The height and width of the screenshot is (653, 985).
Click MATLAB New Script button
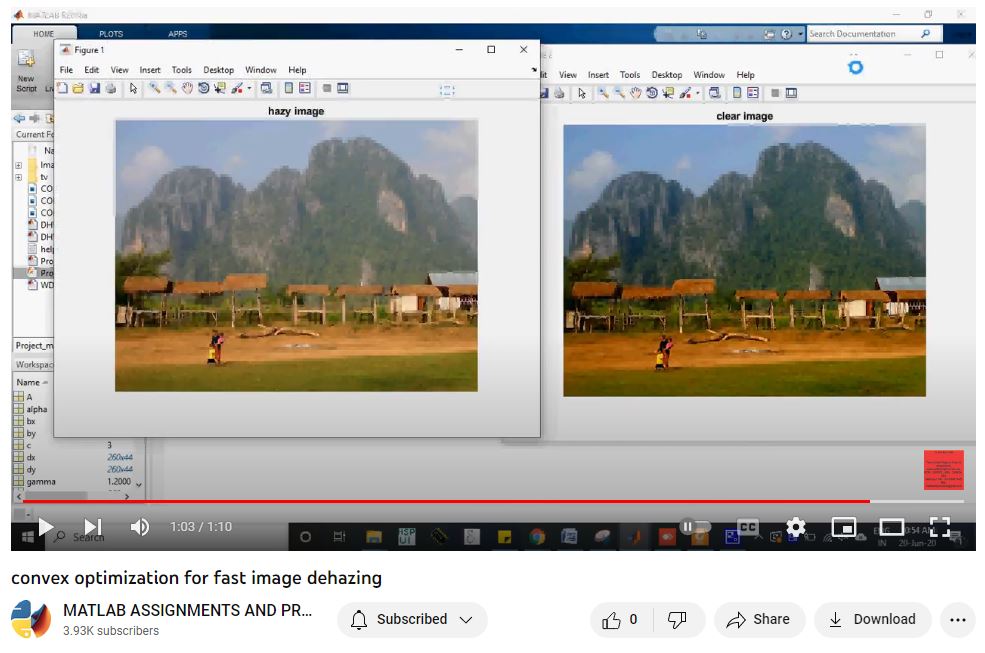point(26,70)
